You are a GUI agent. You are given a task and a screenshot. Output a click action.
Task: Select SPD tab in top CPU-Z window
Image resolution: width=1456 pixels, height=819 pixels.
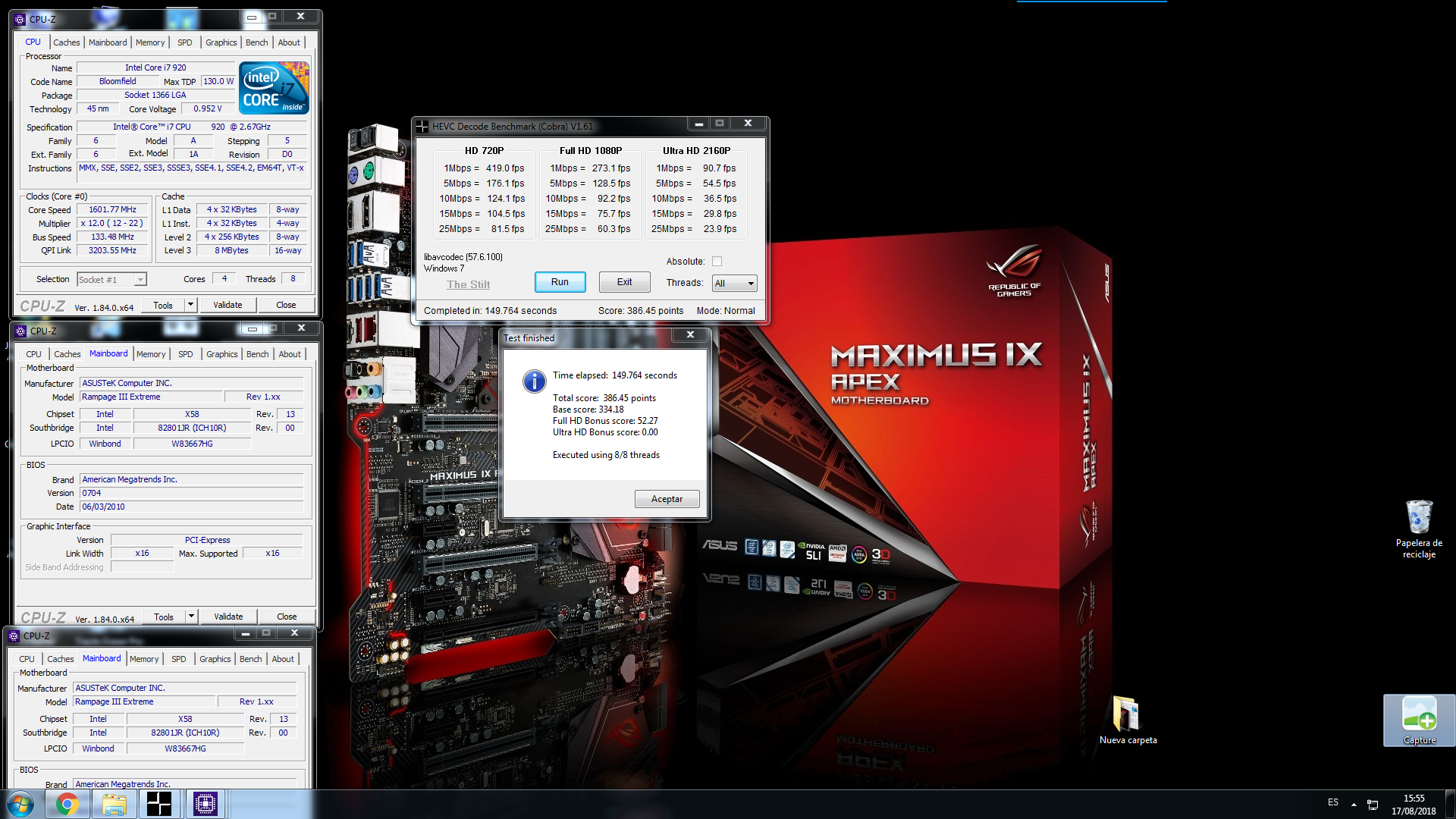pos(185,42)
